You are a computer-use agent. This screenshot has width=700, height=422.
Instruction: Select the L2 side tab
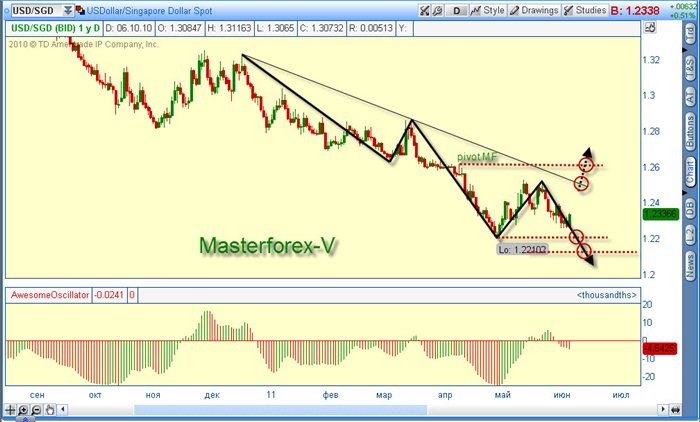coord(689,233)
